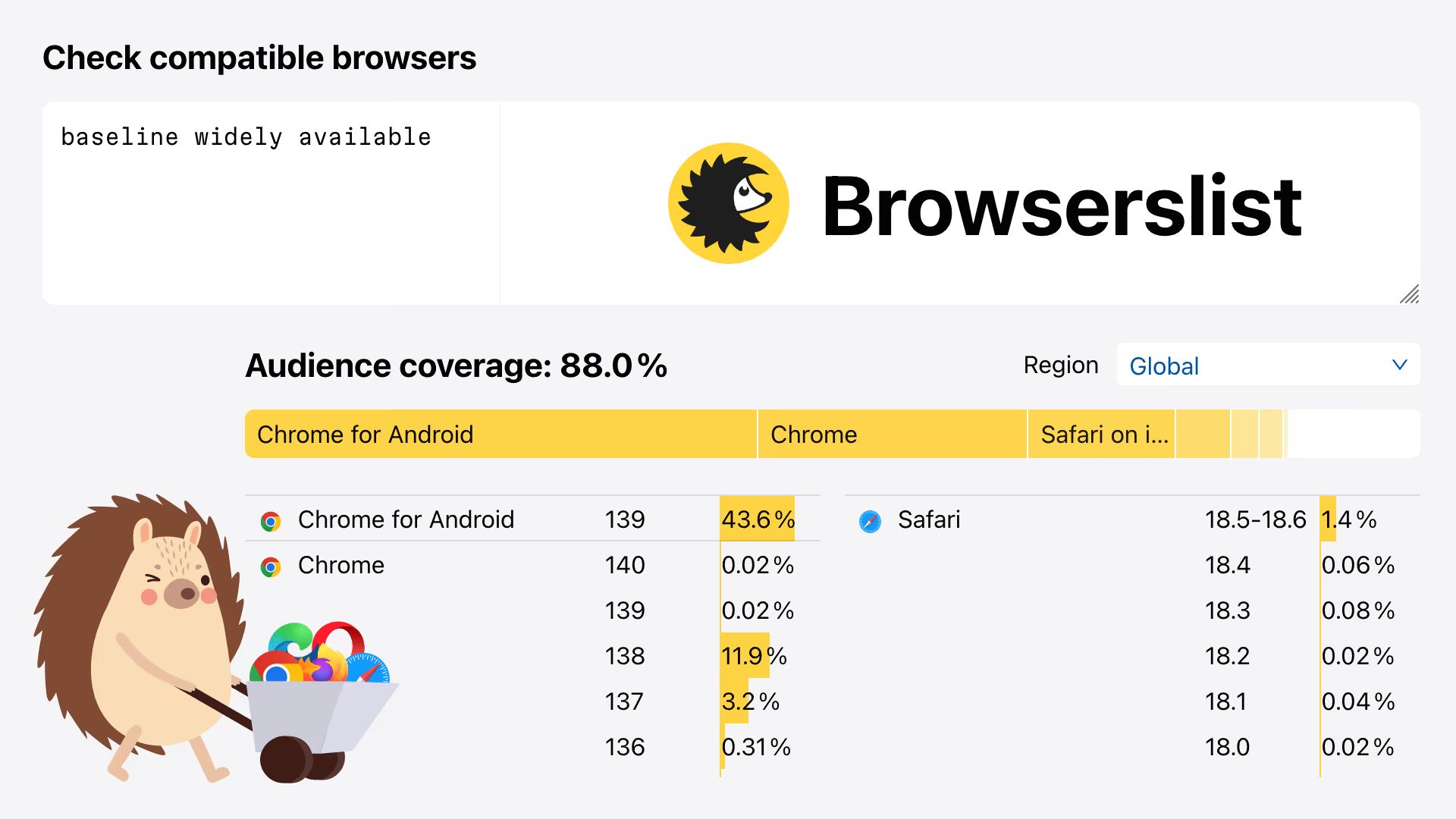
Task: Click the Browserslist hedgehog logo
Action: point(728,202)
